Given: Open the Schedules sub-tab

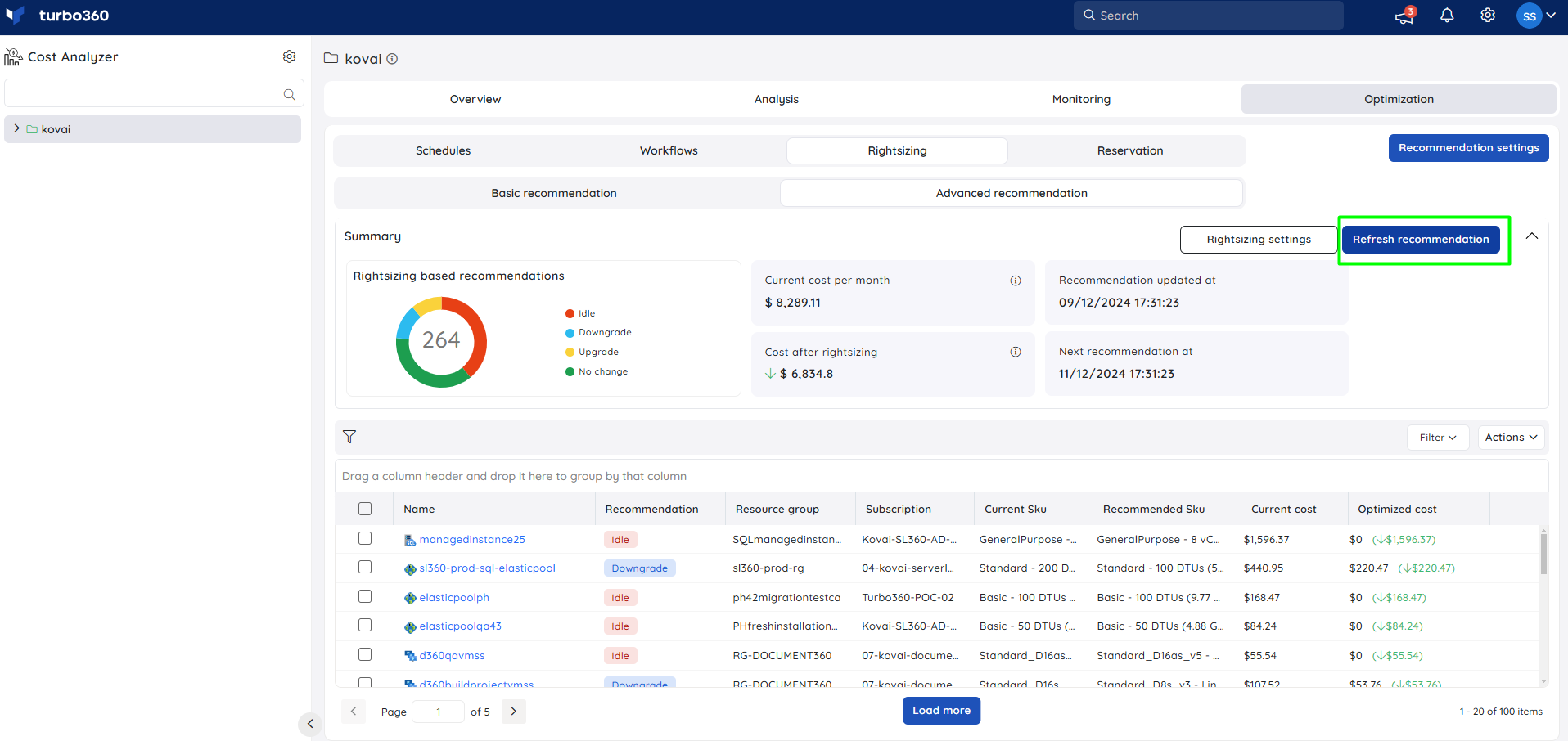Looking at the screenshot, I should (443, 150).
